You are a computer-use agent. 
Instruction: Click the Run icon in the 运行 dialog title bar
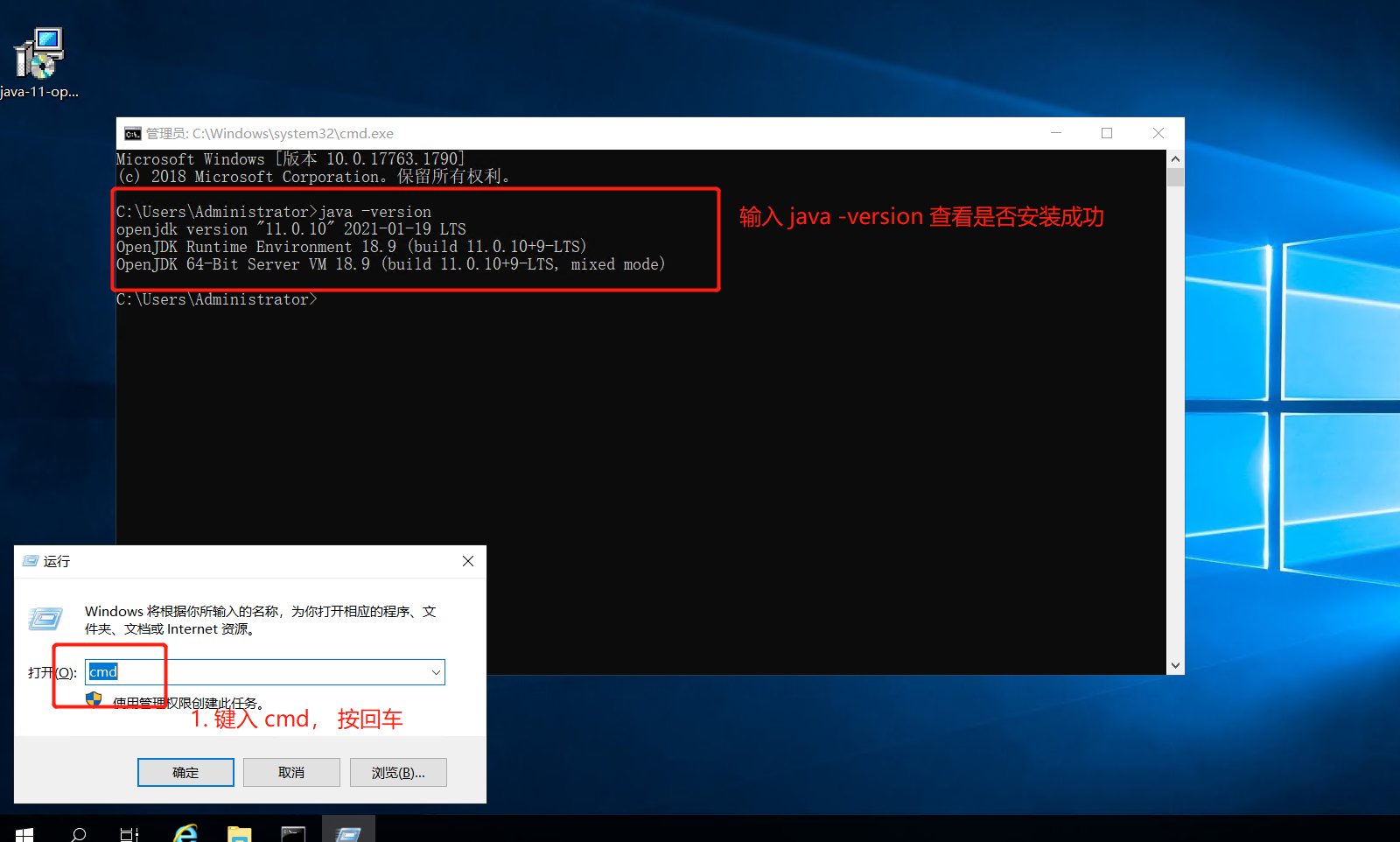click(30, 561)
